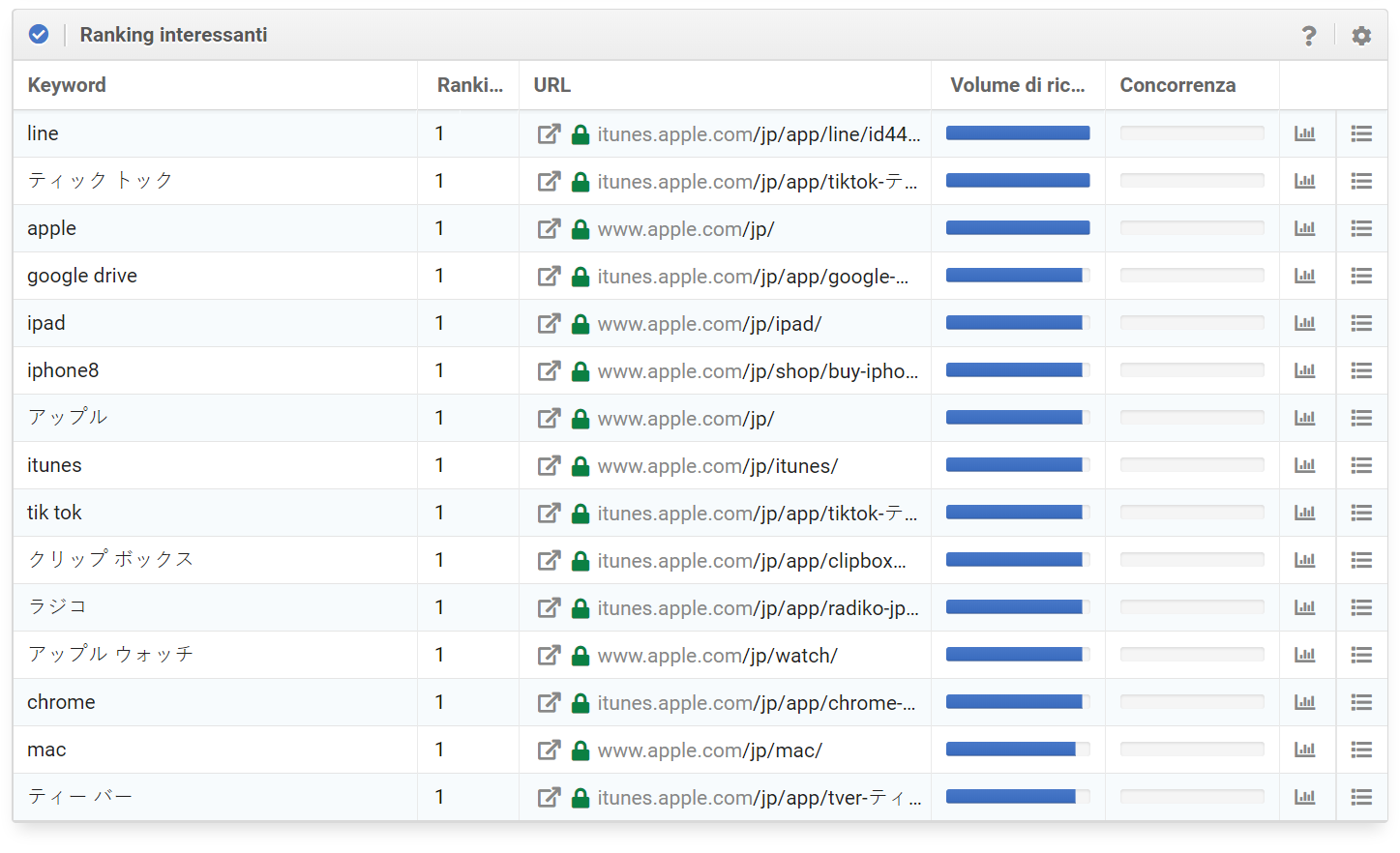1400x853 pixels.
Task: Show the chart icon for クリップ ボックス
Action: pyautogui.click(x=1305, y=560)
